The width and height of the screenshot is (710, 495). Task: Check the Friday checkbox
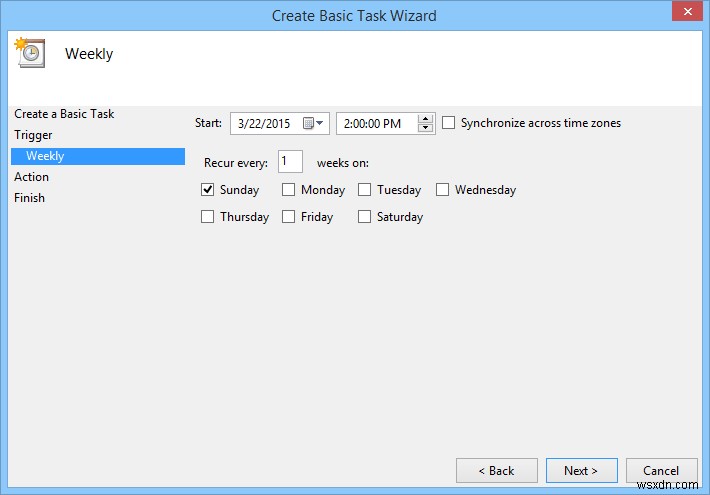[x=288, y=217]
